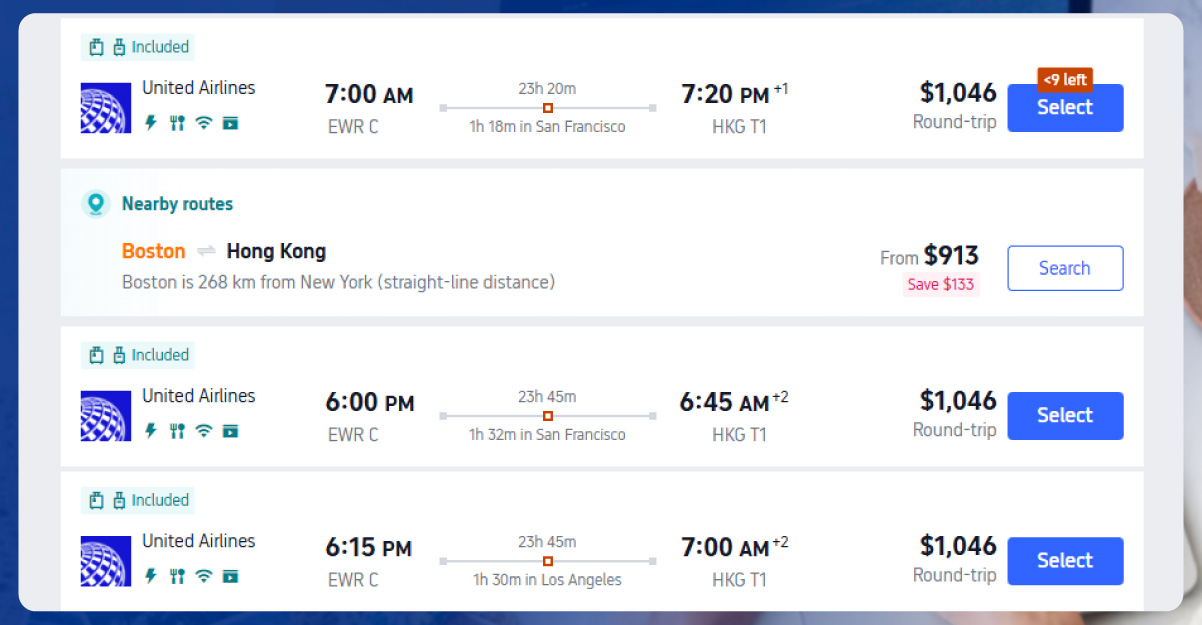The width and height of the screenshot is (1202, 625).
Task: Click the entertainment icon on the 7:00 AM departure flight
Action: tap(231, 123)
